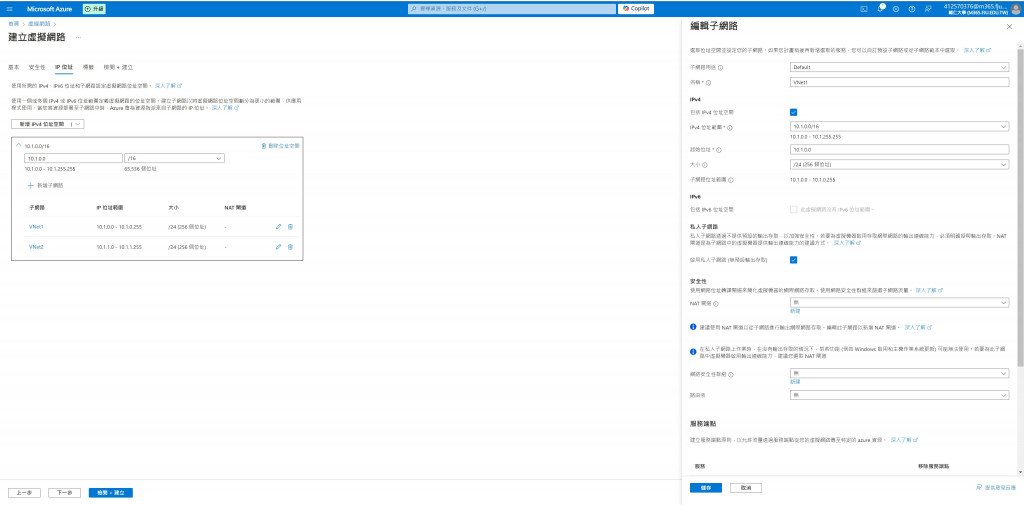1024x505 pixels.
Task: Select the IP 位址 tab
Action: 63,67
